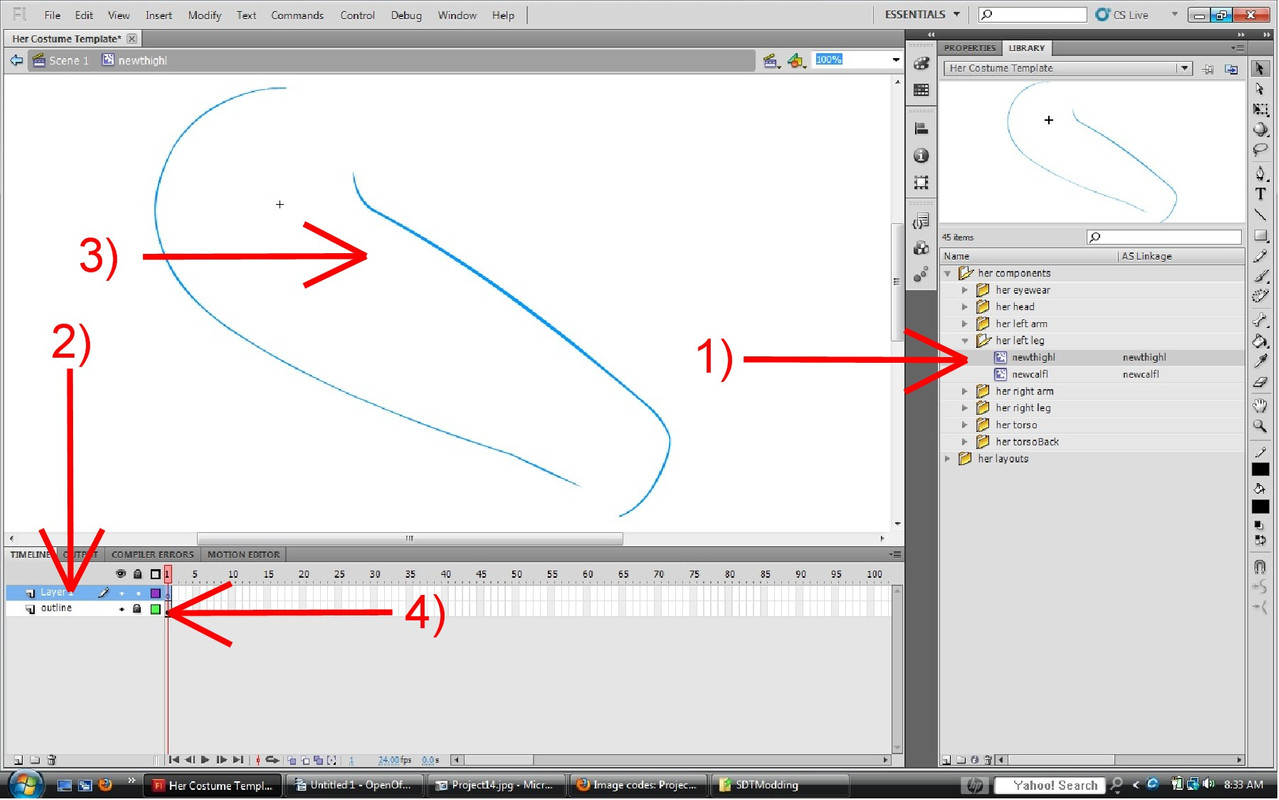Choose the Paint Bucket tool
This screenshot has width=1279, height=800.
(1260, 340)
